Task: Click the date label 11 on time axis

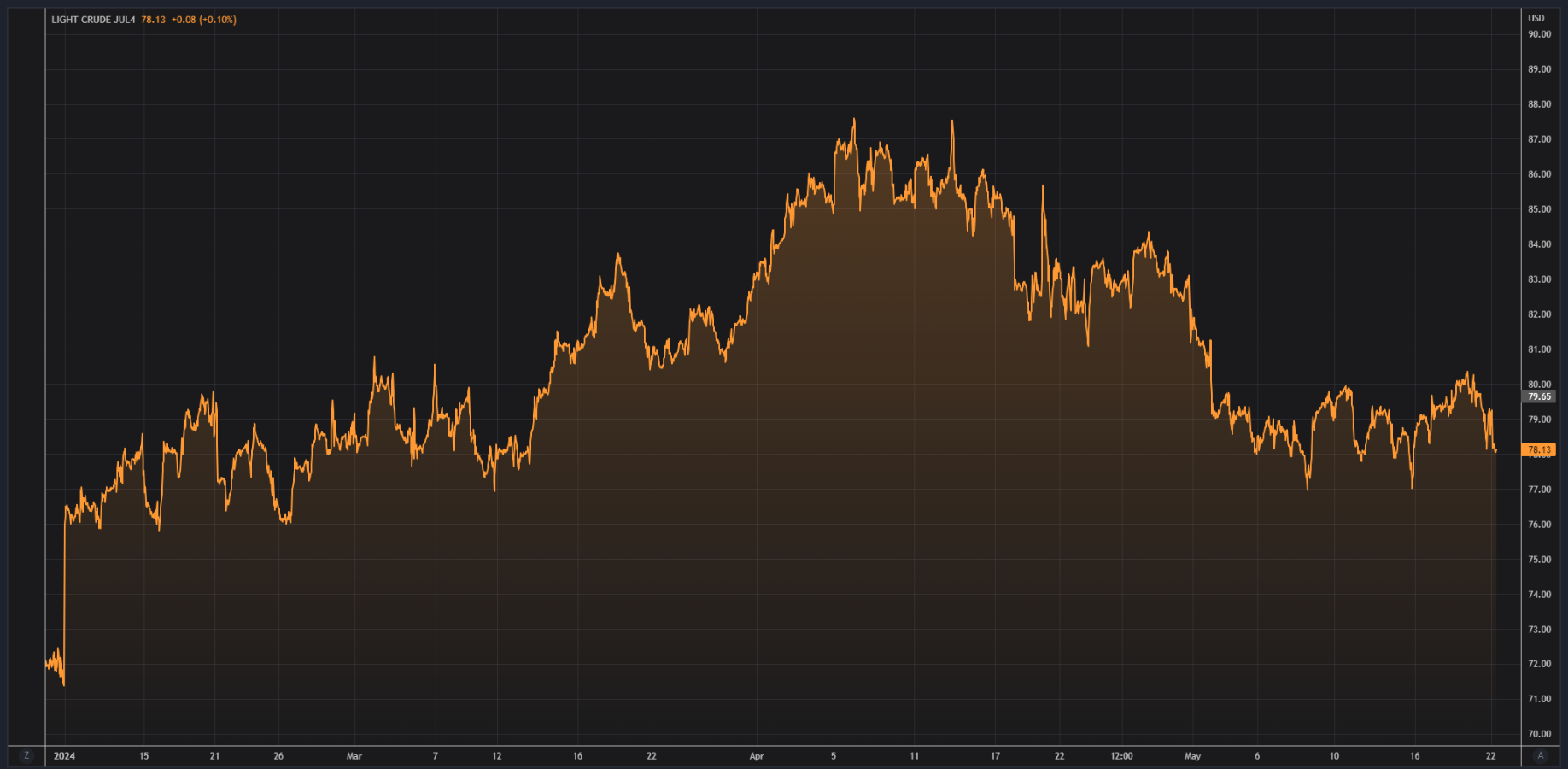Action: pos(914,756)
